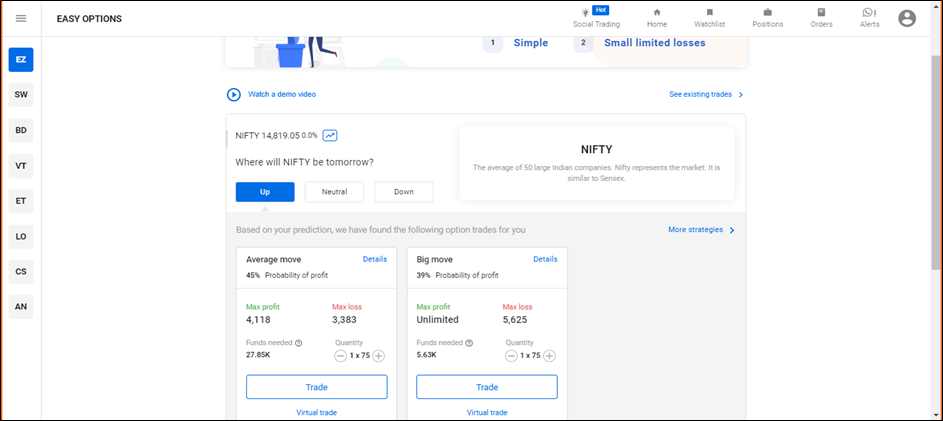Switch to SW sidebar tab
Image resolution: width=943 pixels, height=421 pixels.
(x=21, y=95)
